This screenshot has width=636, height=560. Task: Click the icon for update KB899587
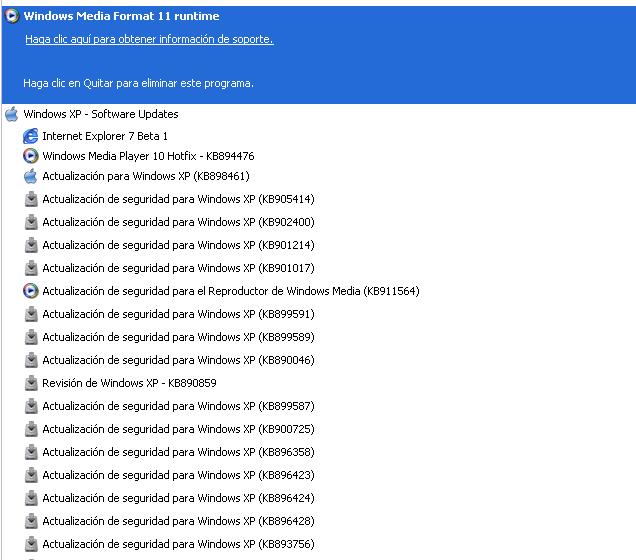tap(31, 406)
